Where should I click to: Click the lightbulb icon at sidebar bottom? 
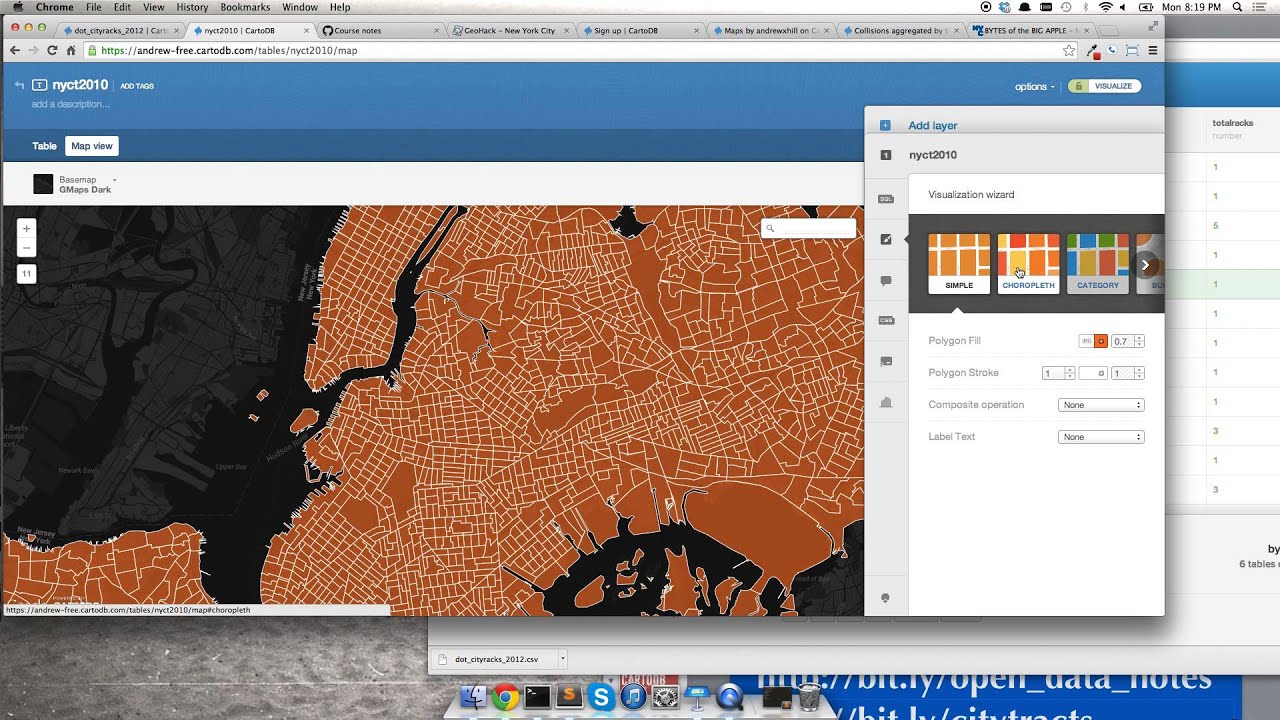point(885,598)
